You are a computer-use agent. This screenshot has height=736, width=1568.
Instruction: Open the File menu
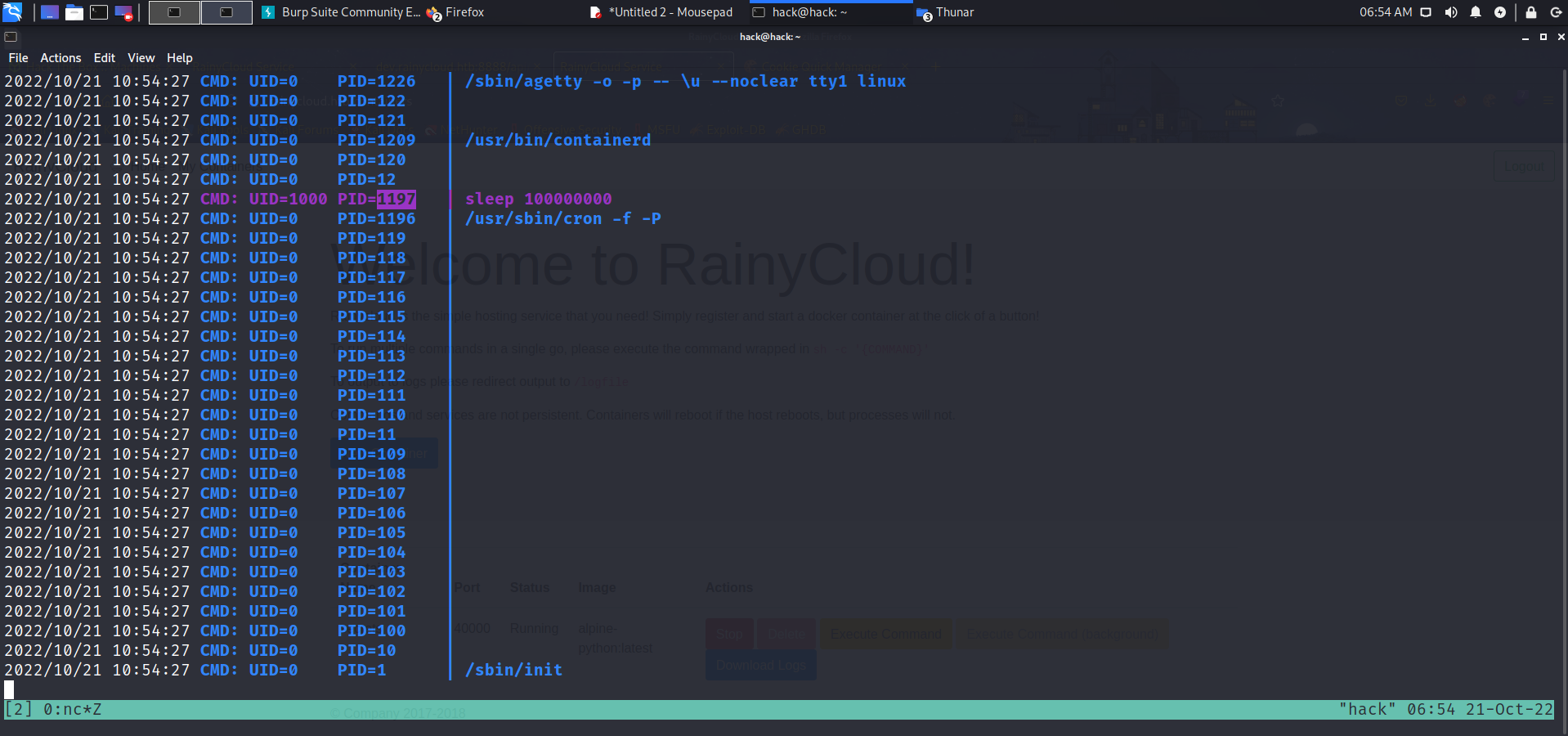(18, 58)
